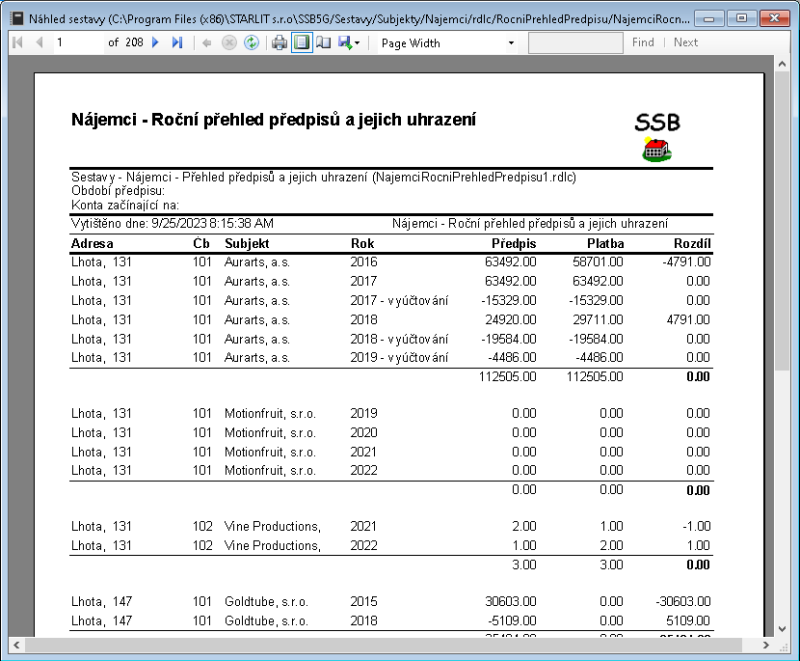Jump to the last report page

coord(177,43)
